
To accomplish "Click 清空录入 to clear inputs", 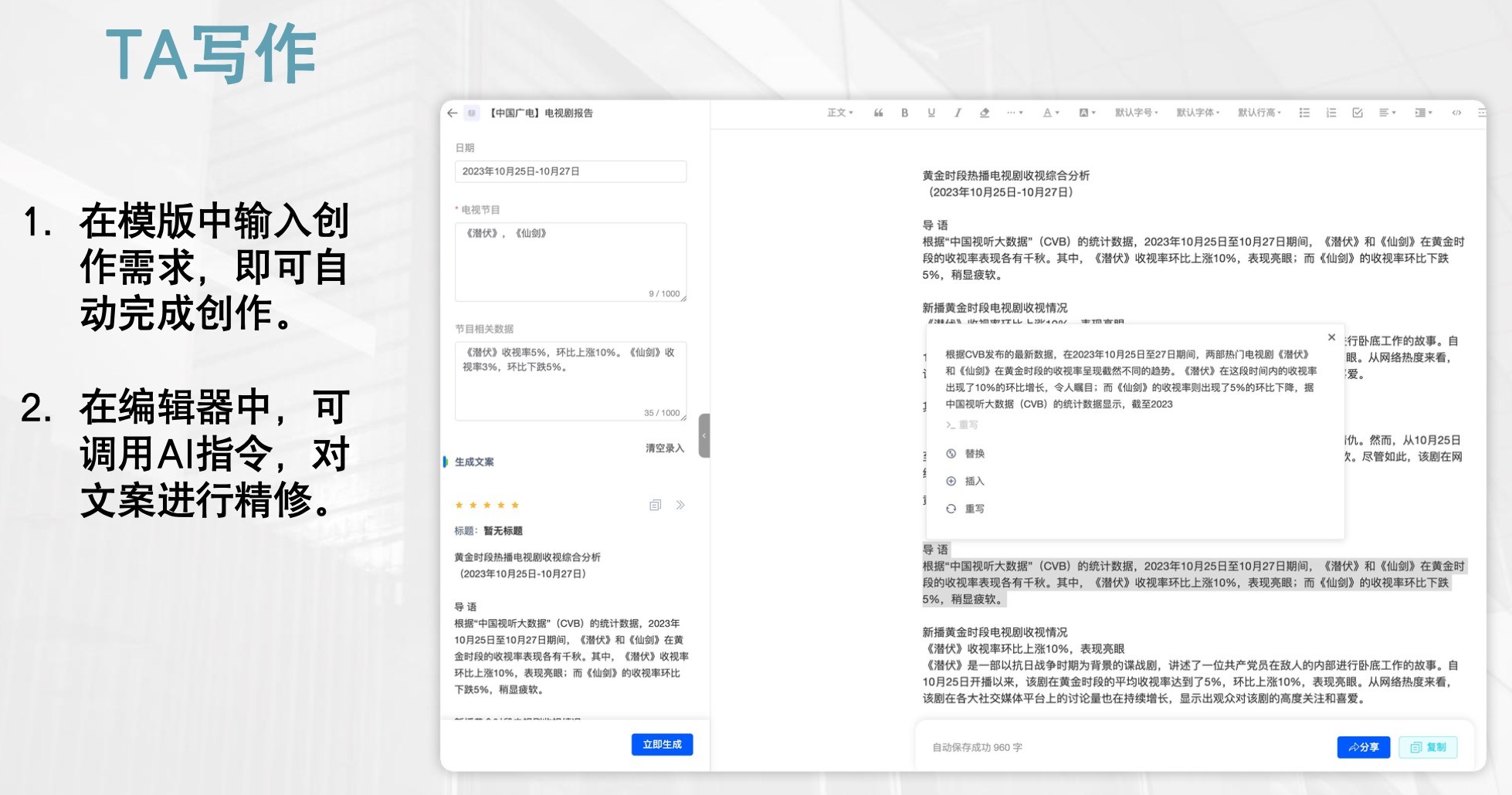I will pyautogui.click(x=665, y=448).
